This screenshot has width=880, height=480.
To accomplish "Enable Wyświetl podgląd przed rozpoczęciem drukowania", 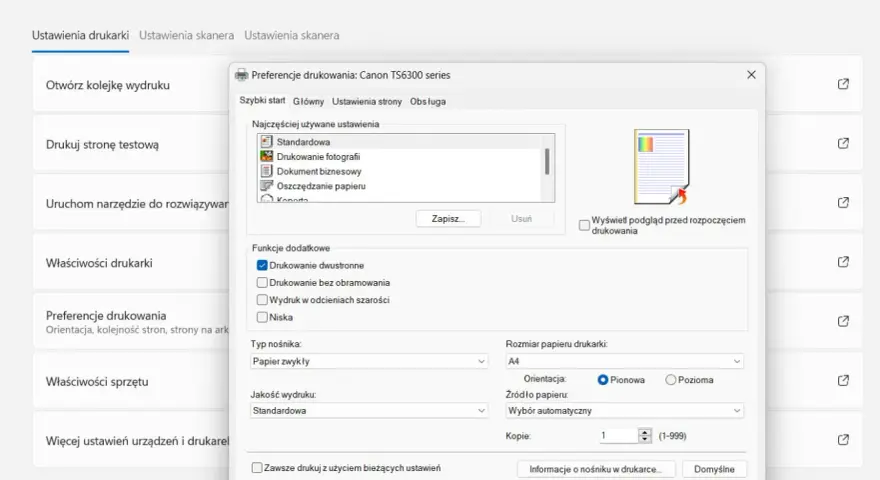I will click(584, 225).
